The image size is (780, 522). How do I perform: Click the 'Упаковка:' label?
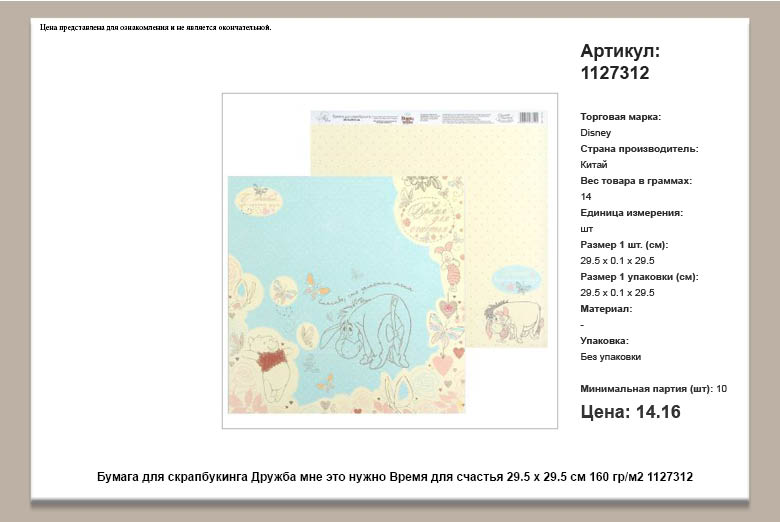point(604,341)
